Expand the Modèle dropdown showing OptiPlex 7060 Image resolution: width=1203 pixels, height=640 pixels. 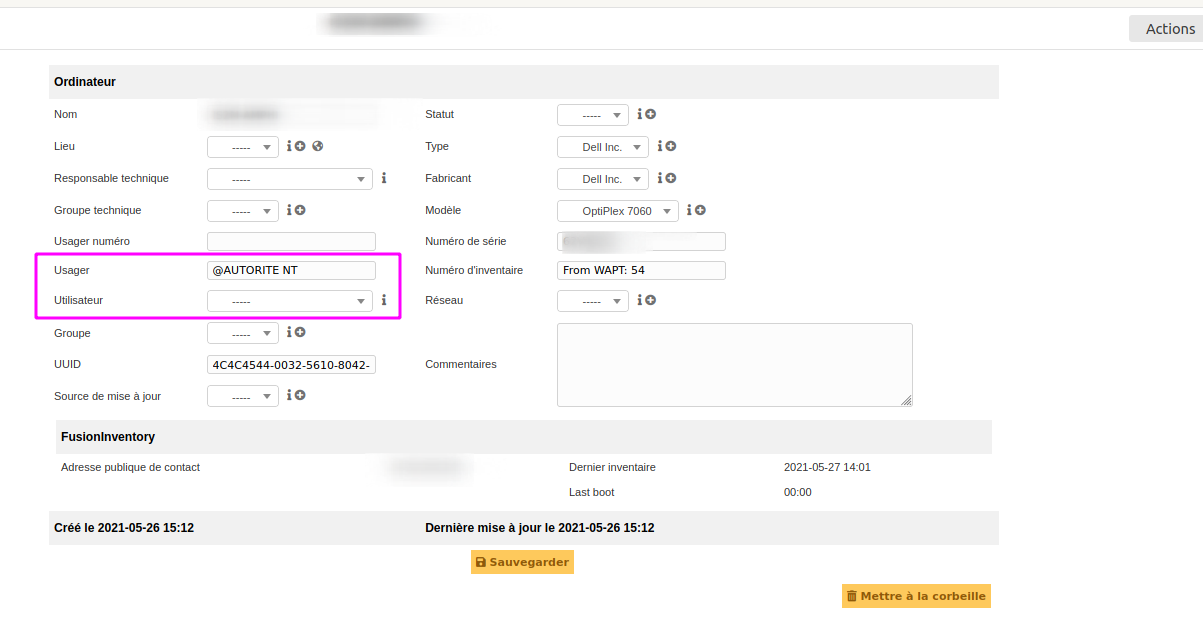[x=617, y=211]
